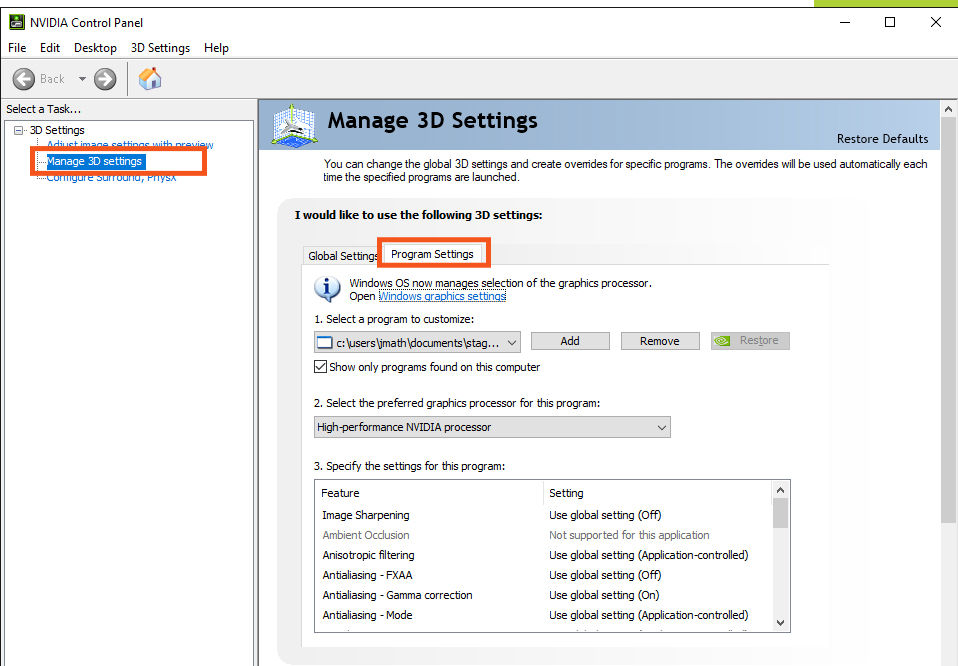The image size is (958, 666).
Task: Open the Back history dropdown arrow
Action: click(x=82, y=79)
